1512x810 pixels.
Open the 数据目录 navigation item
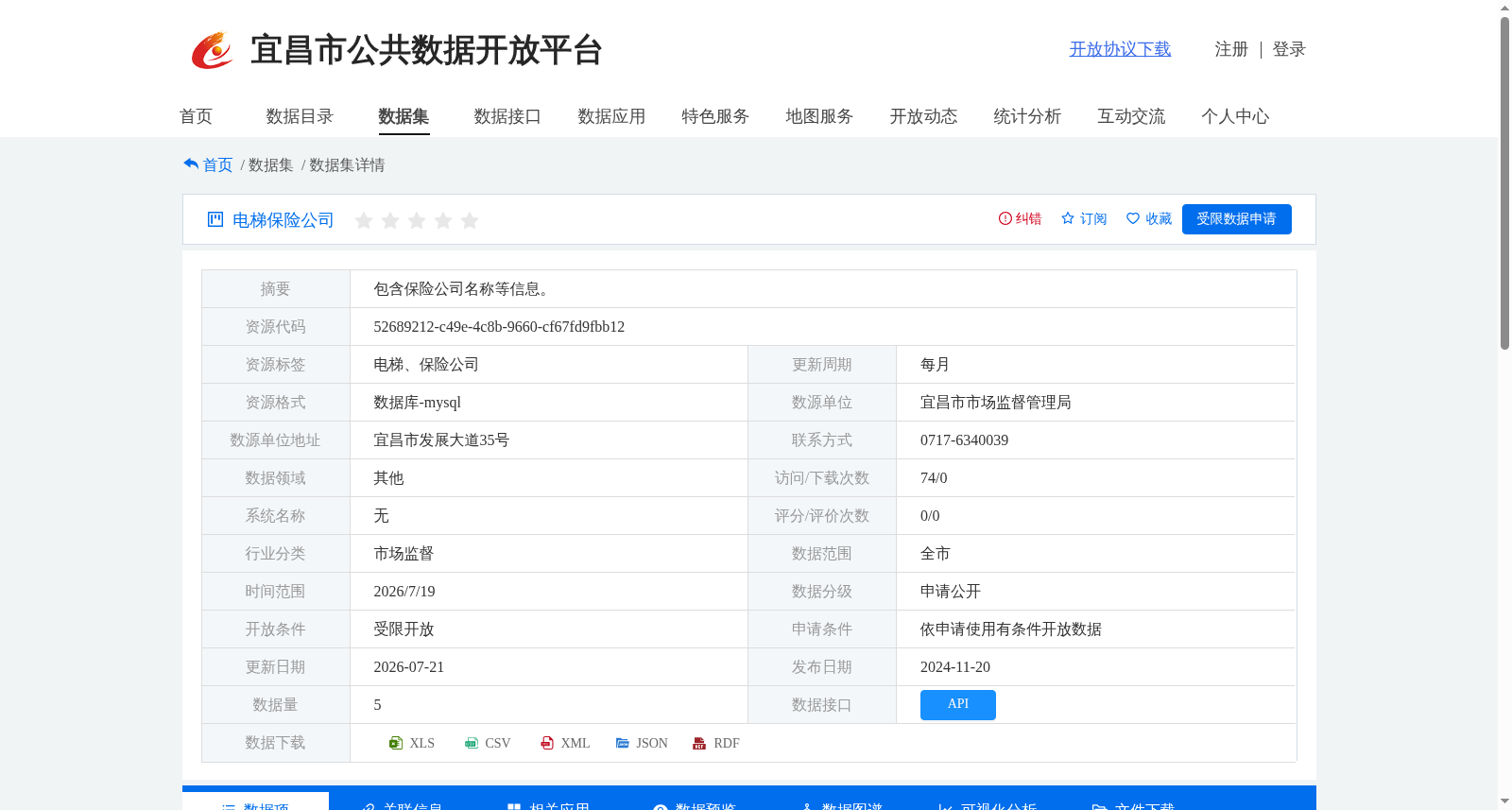[300, 116]
